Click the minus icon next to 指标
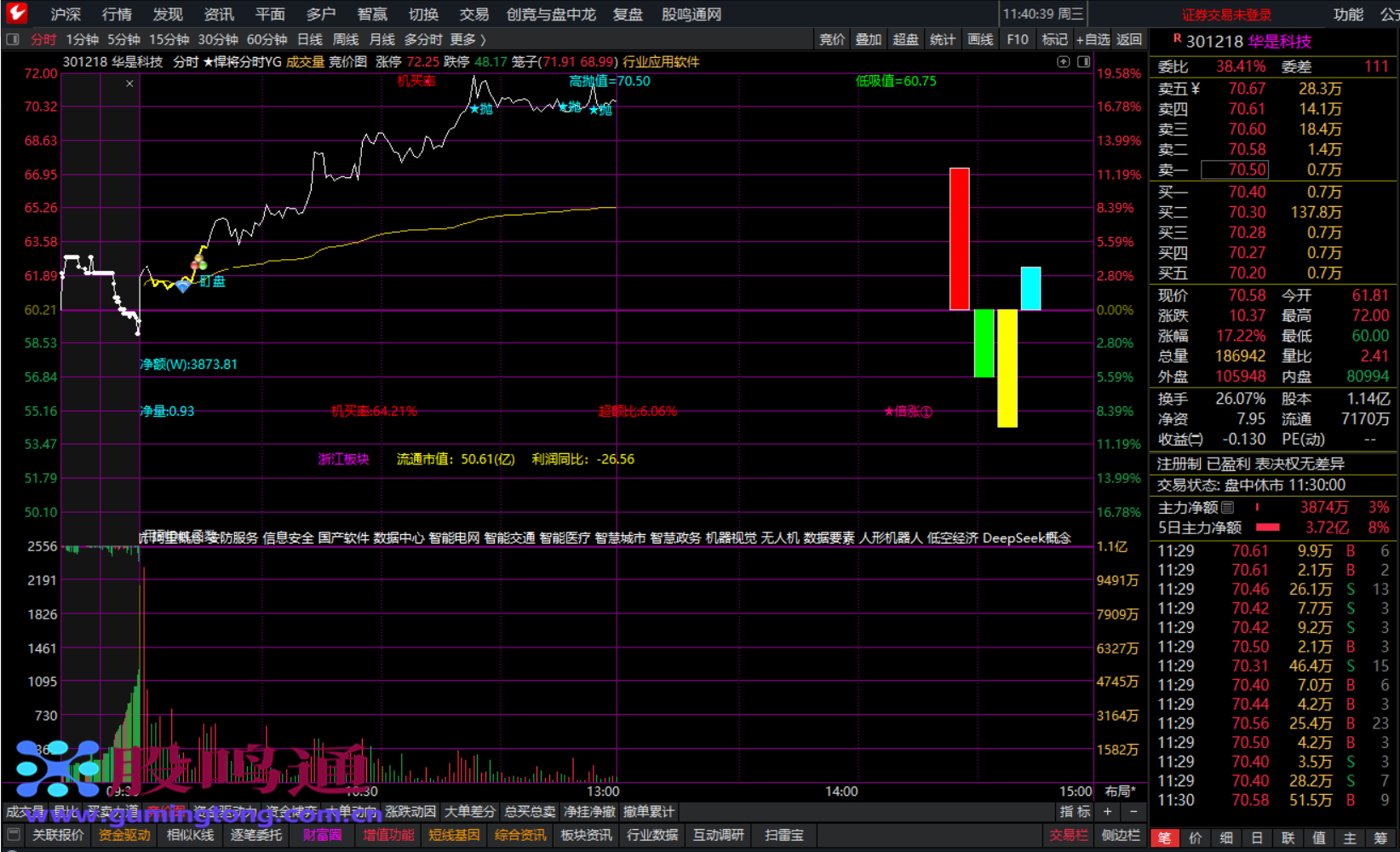1400x852 pixels. pyautogui.click(x=1133, y=812)
